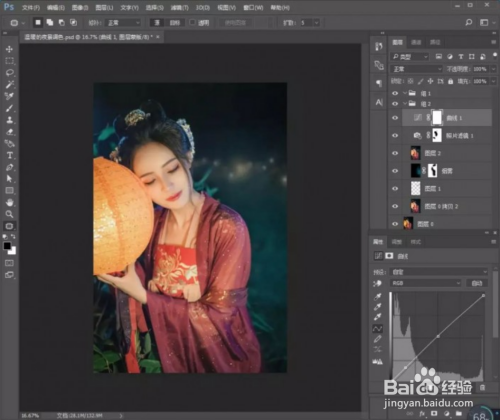This screenshot has width=500, height=420.
Task: Click the foreground black color swatch
Action: pyautogui.click(x=7, y=246)
